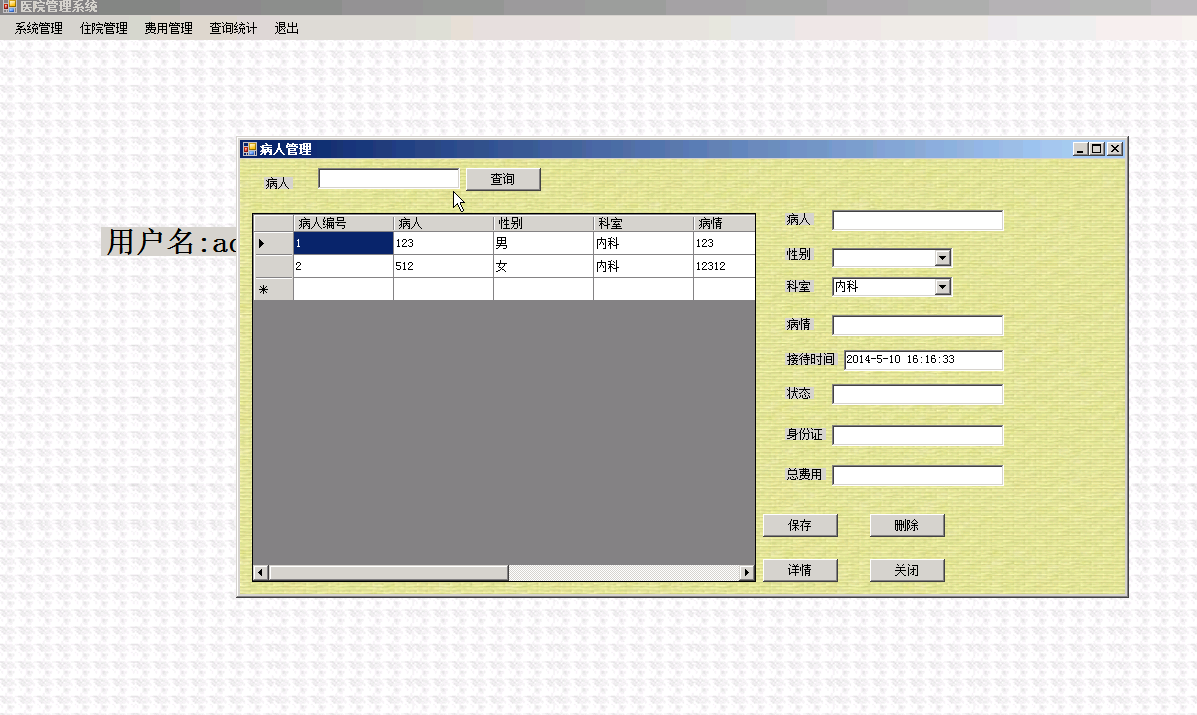The height and width of the screenshot is (715, 1197).
Task: Select cell with patient number 1
Action: pyautogui.click(x=344, y=243)
